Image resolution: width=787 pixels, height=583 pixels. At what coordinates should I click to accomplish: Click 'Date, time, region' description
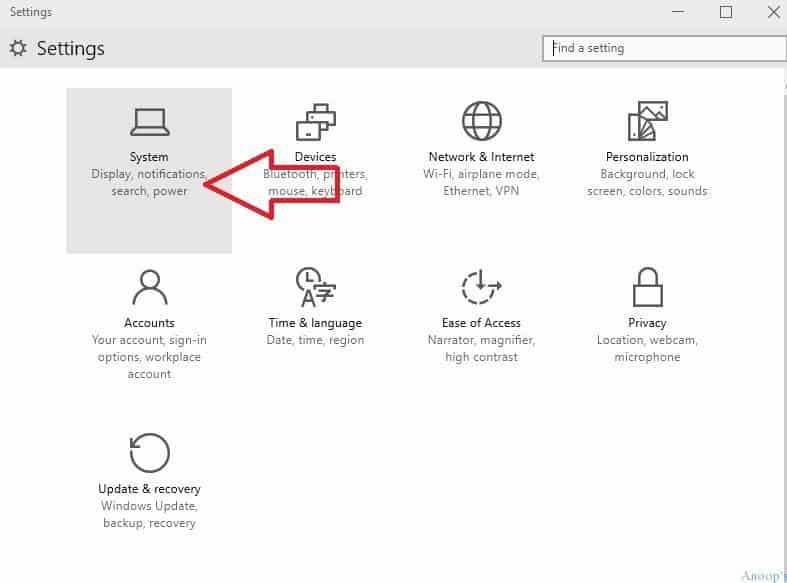point(315,340)
